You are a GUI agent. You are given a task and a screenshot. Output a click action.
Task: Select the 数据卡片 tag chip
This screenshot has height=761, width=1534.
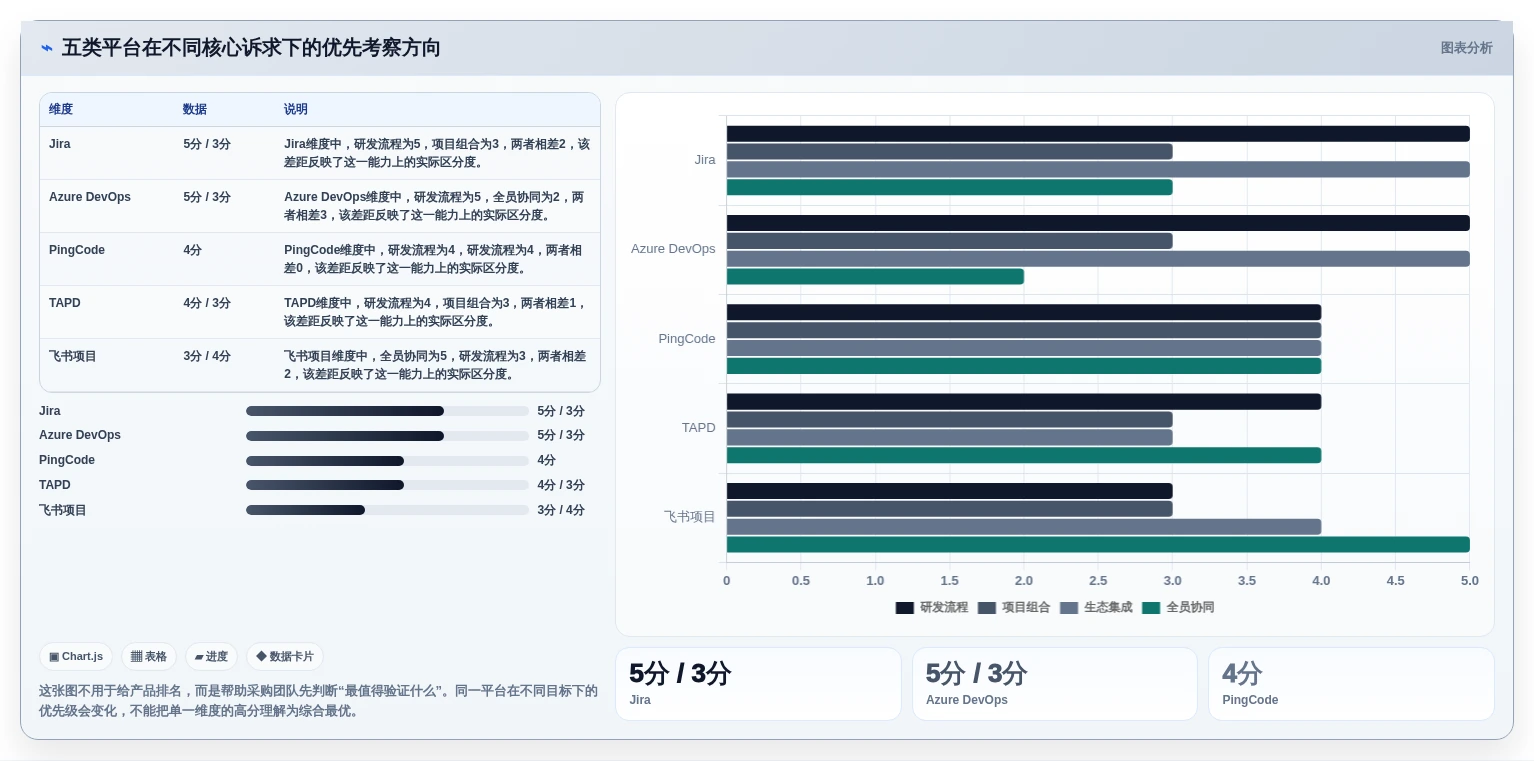pos(285,657)
